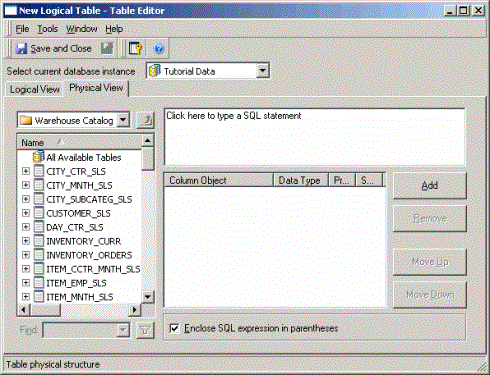This screenshot has height=375, width=490.
Task: Switch to the Logical View tab
Action: click(35, 89)
